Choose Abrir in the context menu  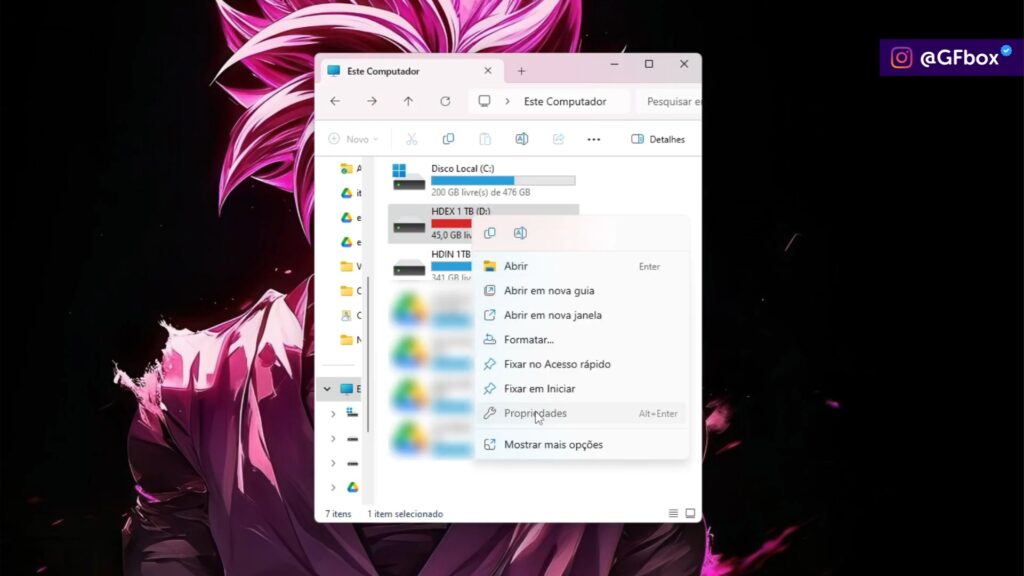[x=581, y=266]
